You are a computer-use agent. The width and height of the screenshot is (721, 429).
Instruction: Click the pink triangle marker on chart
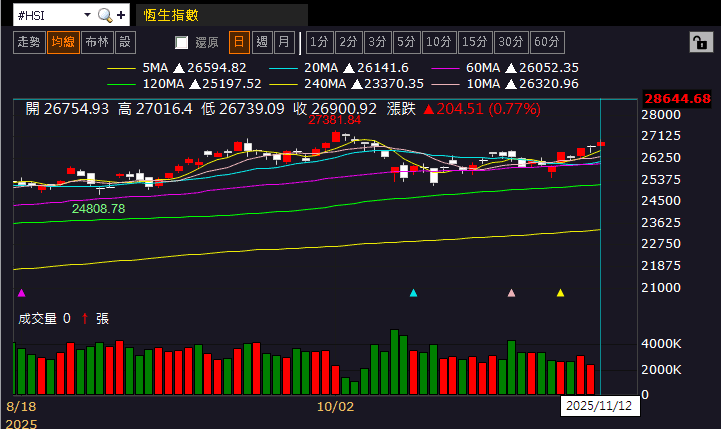click(x=511, y=293)
